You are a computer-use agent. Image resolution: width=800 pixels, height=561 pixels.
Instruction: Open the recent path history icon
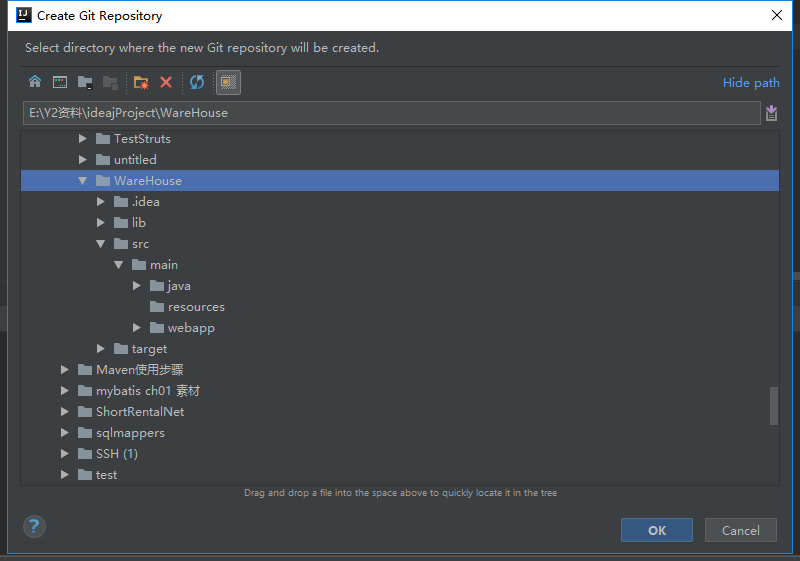click(771, 113)
